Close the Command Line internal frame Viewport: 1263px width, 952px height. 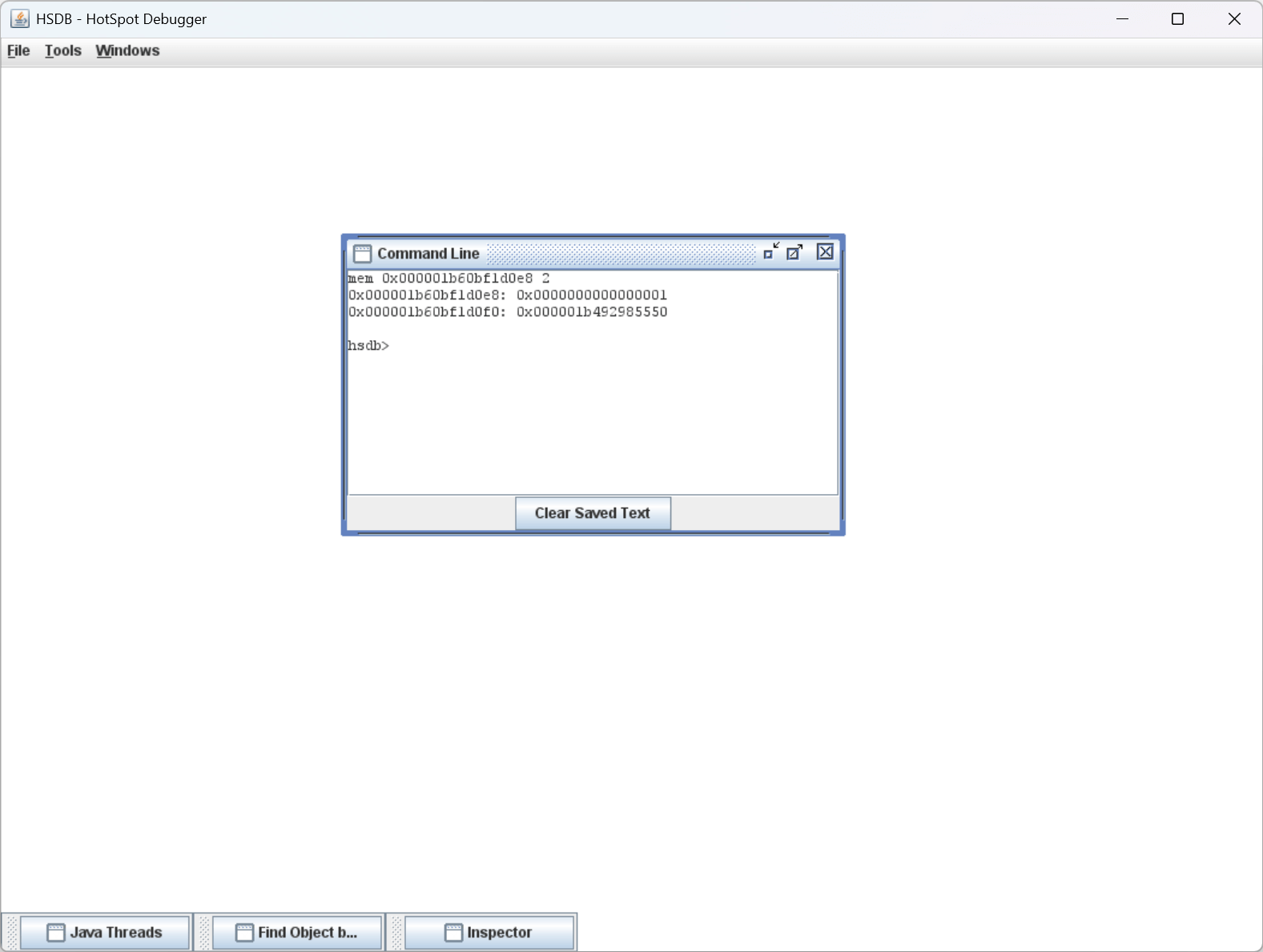(825, 252)
